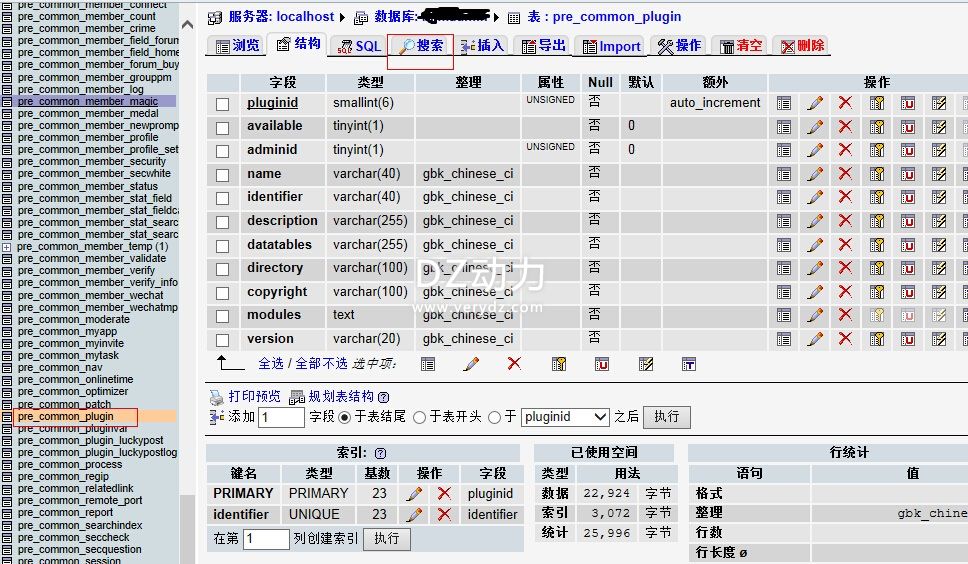Click the with-selected index icon
This screenshot has height=564, width=968.
[x=646, y=364]
